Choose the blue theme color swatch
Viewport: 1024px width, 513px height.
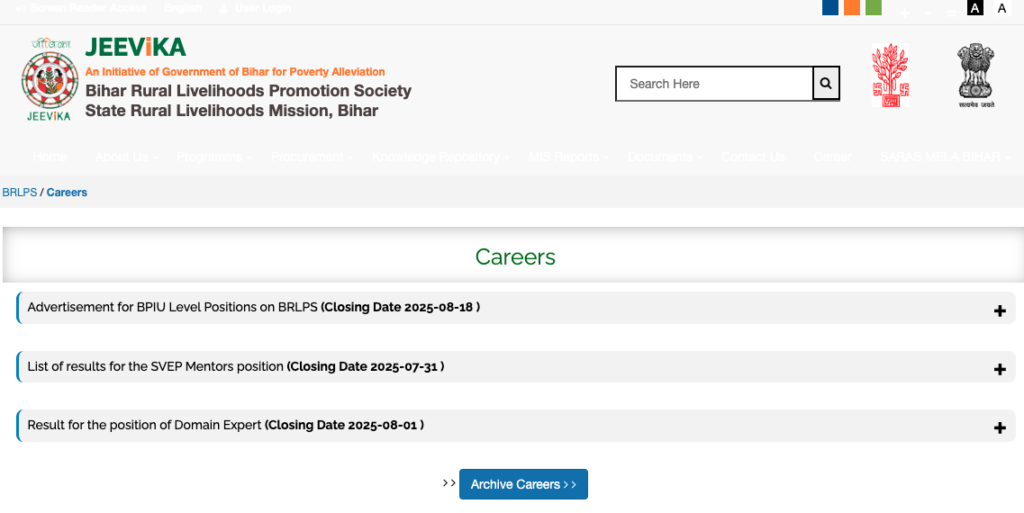830,7
